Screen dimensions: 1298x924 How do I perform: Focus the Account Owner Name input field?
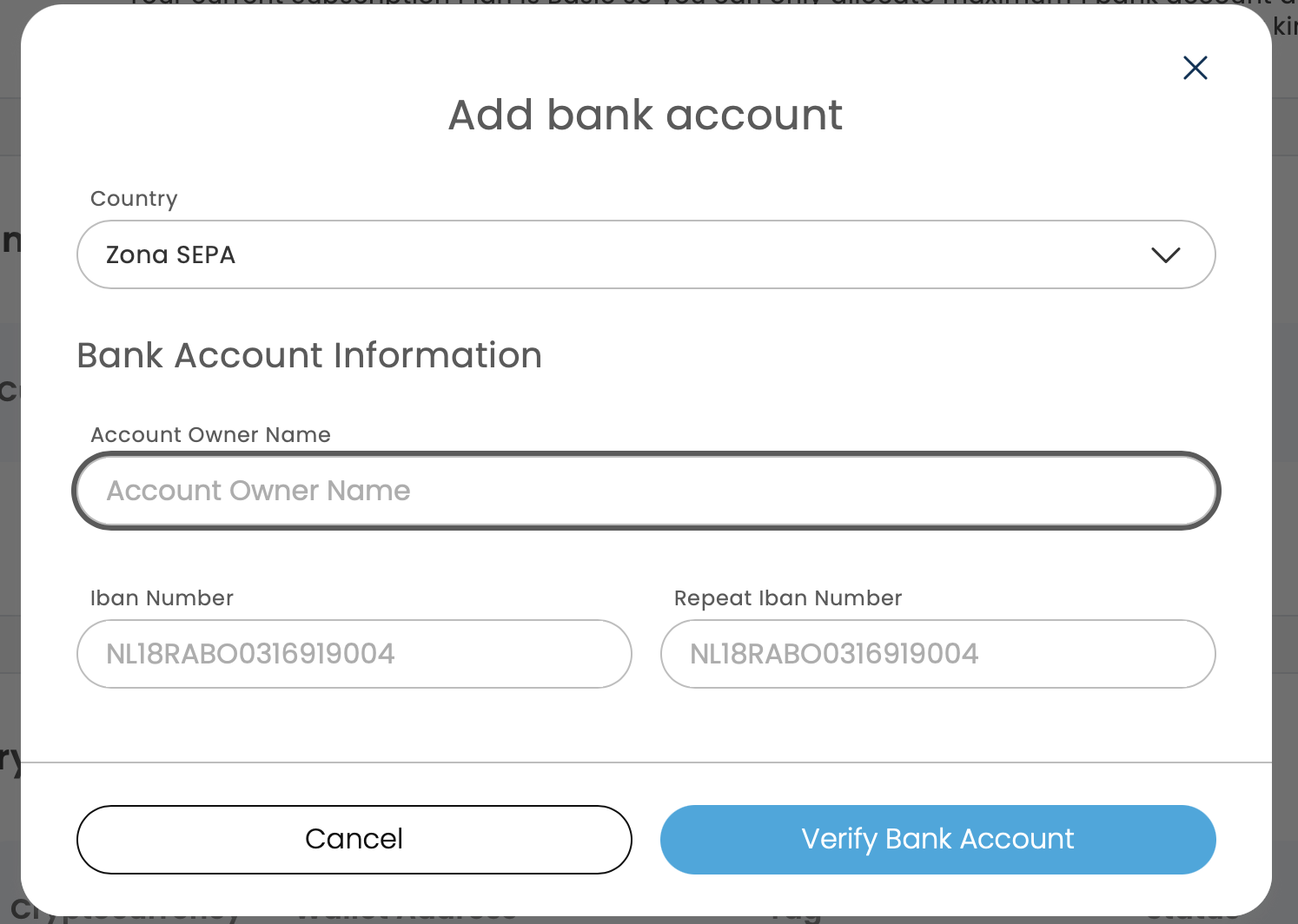645,491
